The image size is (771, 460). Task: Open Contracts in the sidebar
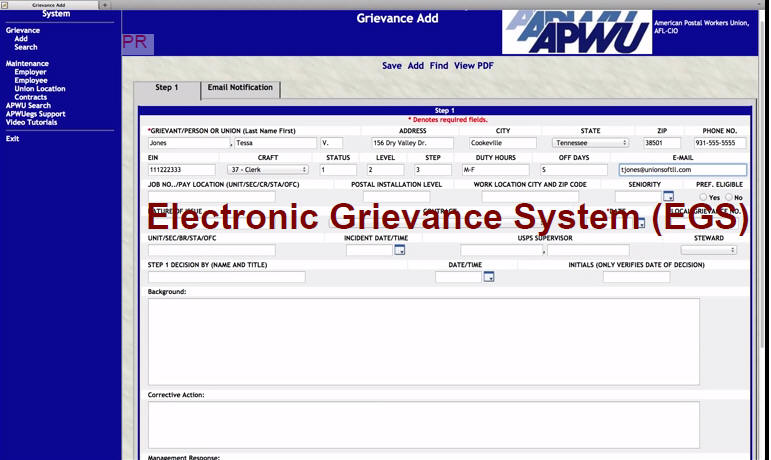tap(30, 97)
